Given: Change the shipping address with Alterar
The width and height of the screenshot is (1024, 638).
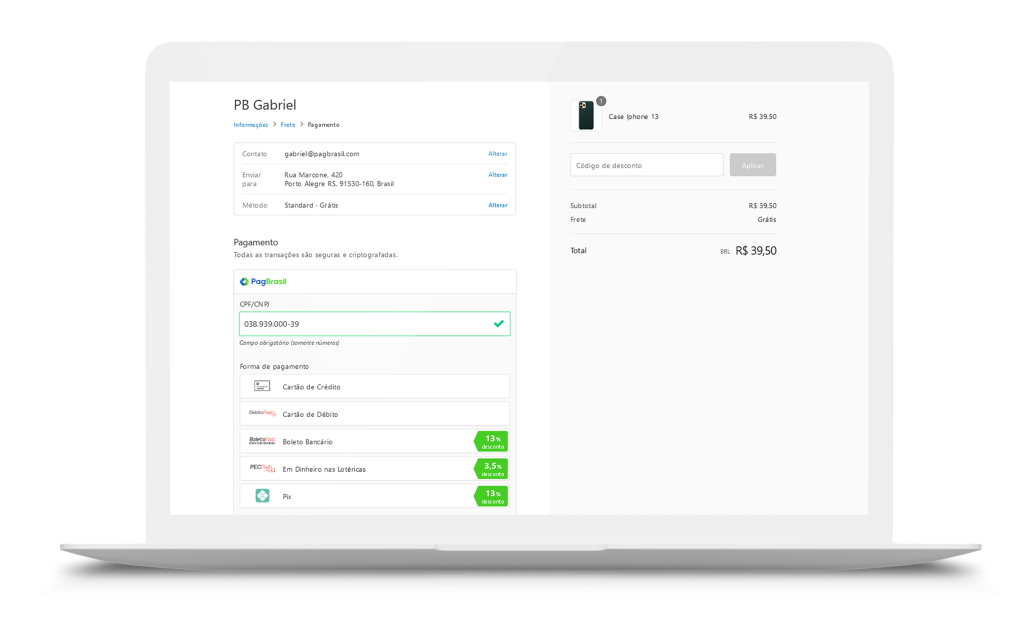Looking at the screenshot, I should (498, 174).
